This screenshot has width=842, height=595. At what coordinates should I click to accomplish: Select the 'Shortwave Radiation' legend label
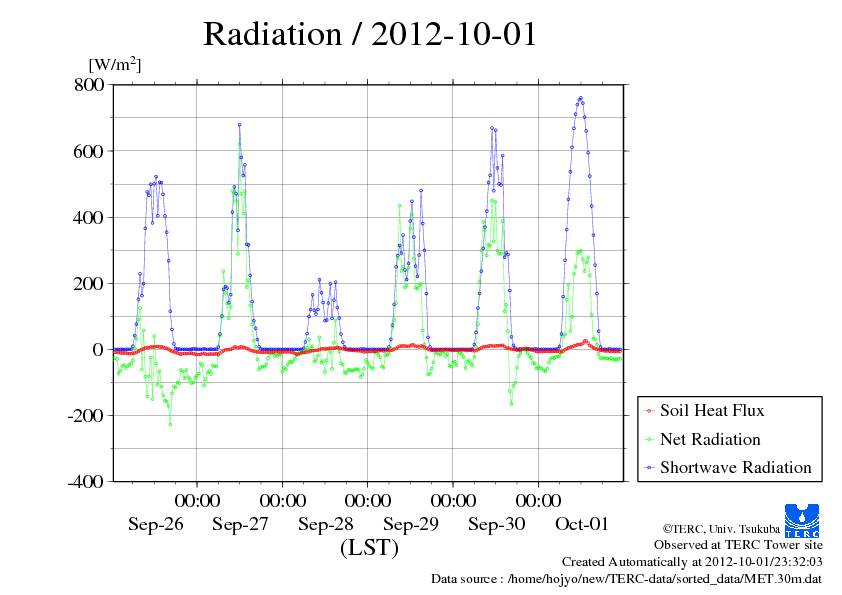[x=736, y=467]
